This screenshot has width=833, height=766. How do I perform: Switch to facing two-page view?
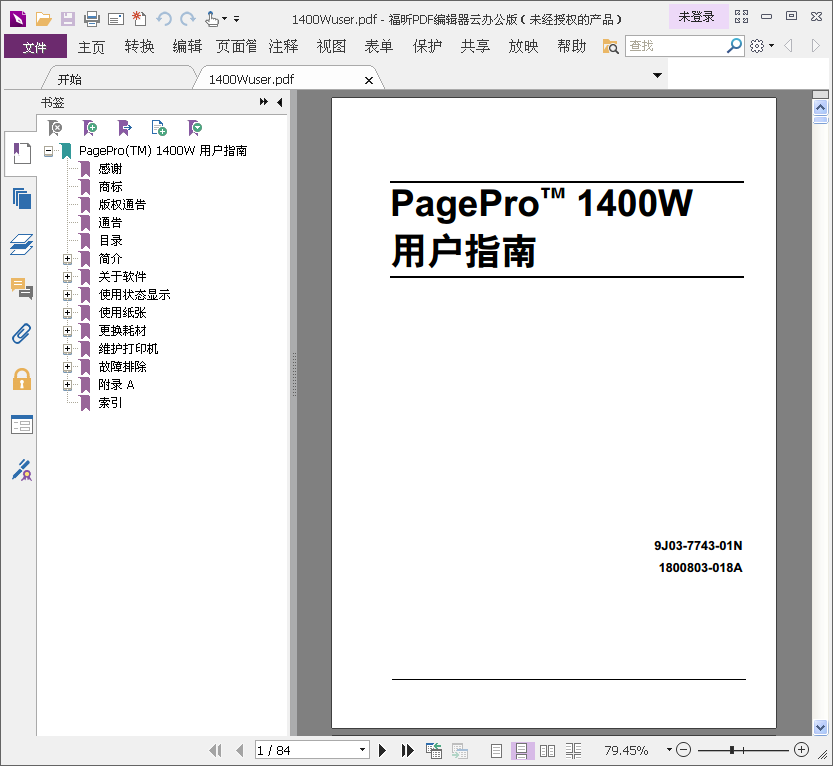[547, 751]
